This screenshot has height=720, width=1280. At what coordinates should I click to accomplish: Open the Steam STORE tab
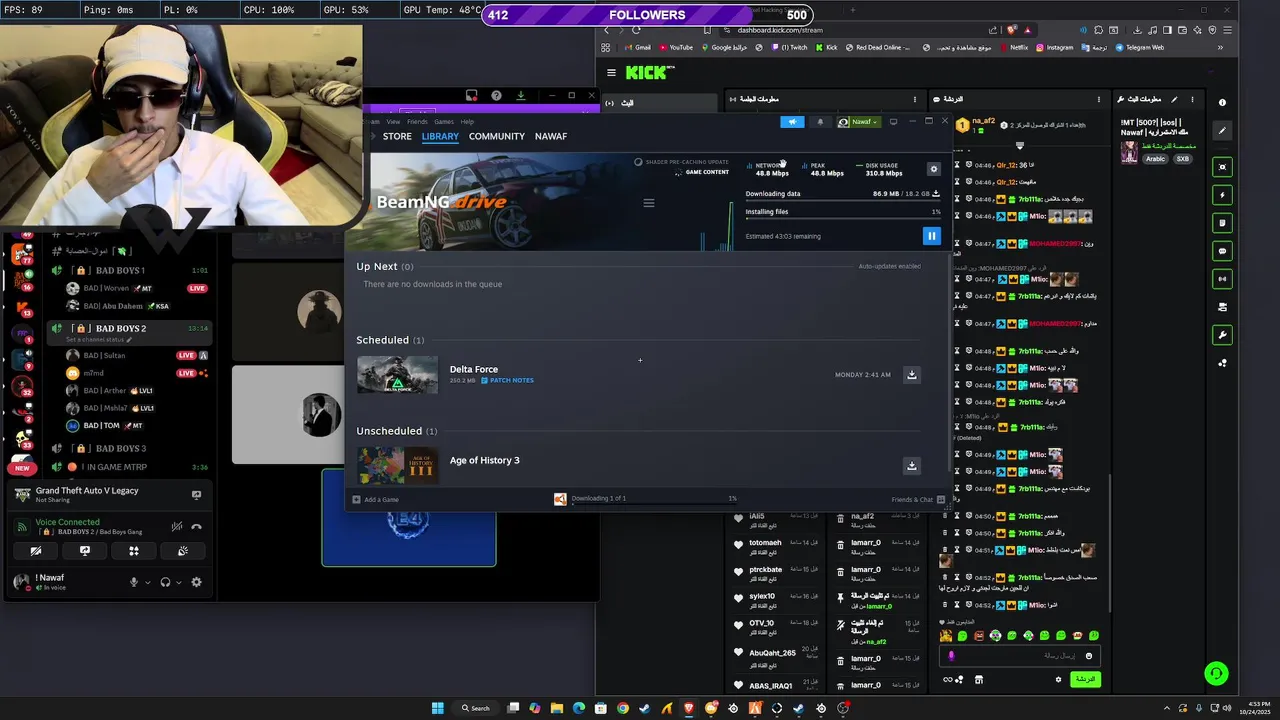[397, 136]
